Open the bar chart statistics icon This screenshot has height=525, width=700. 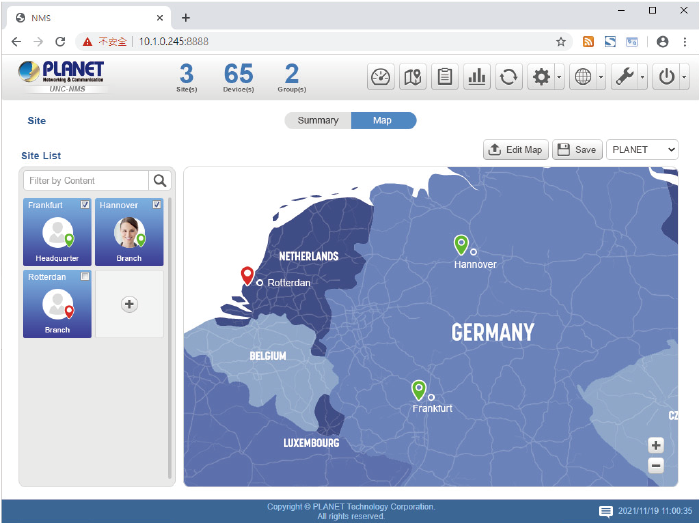point(477,77)
